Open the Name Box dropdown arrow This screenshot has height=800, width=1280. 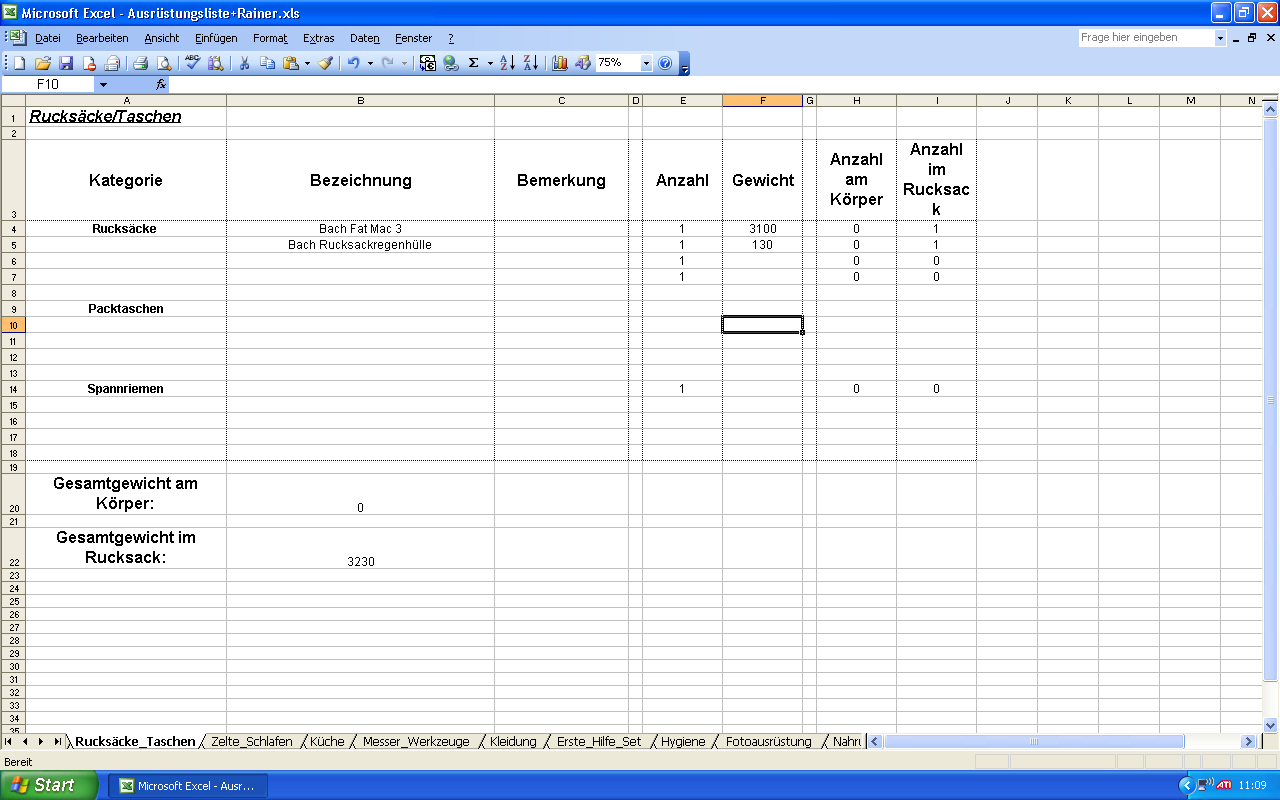pyautogui.click(x=103, y=85)
